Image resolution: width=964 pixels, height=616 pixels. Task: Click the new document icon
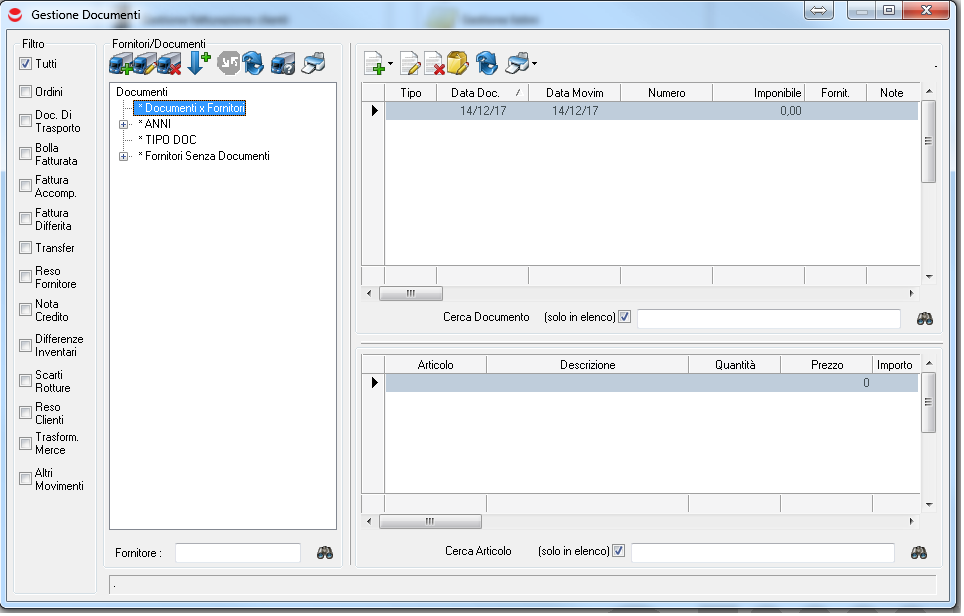coord(374,65)
